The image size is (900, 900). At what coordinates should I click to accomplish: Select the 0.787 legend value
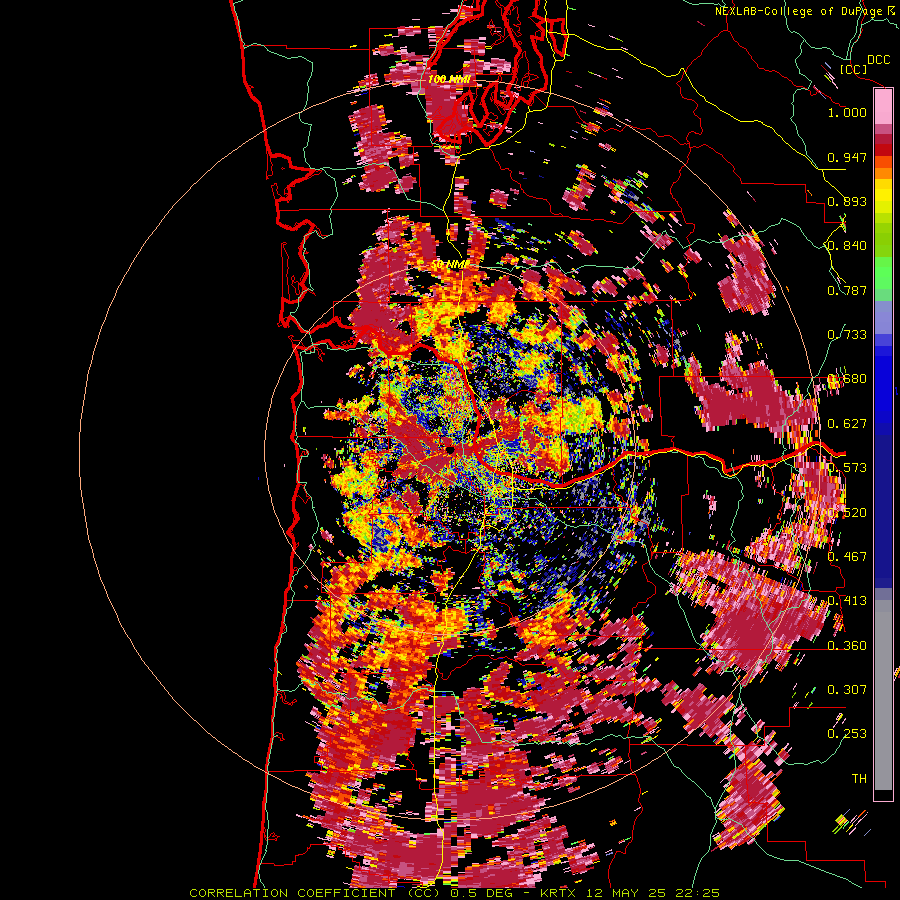tap(847, 290)
